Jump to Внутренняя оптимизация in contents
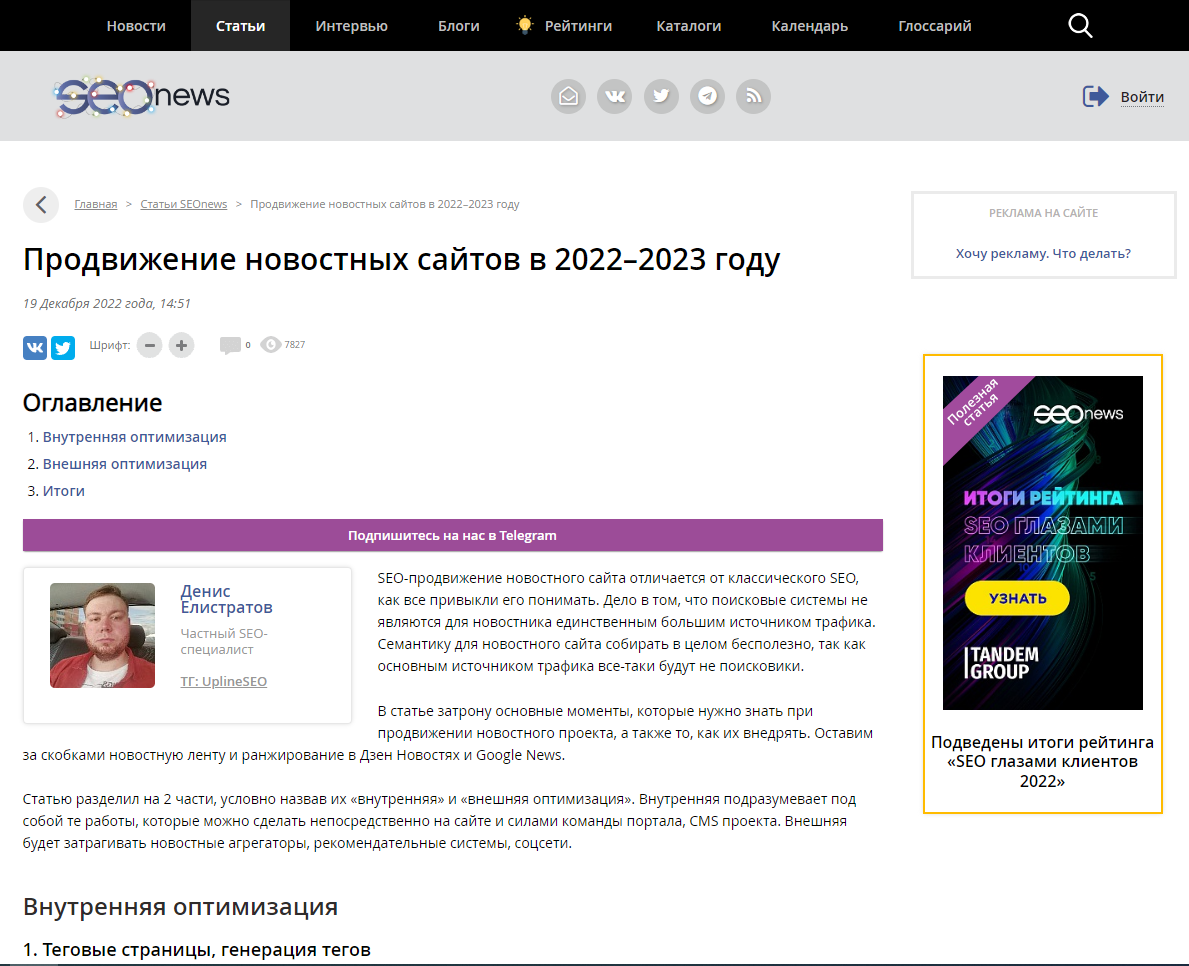Image resolution: width=1189 pixels, height=966 pixels. pyautogui.click(x=134, y=437)
